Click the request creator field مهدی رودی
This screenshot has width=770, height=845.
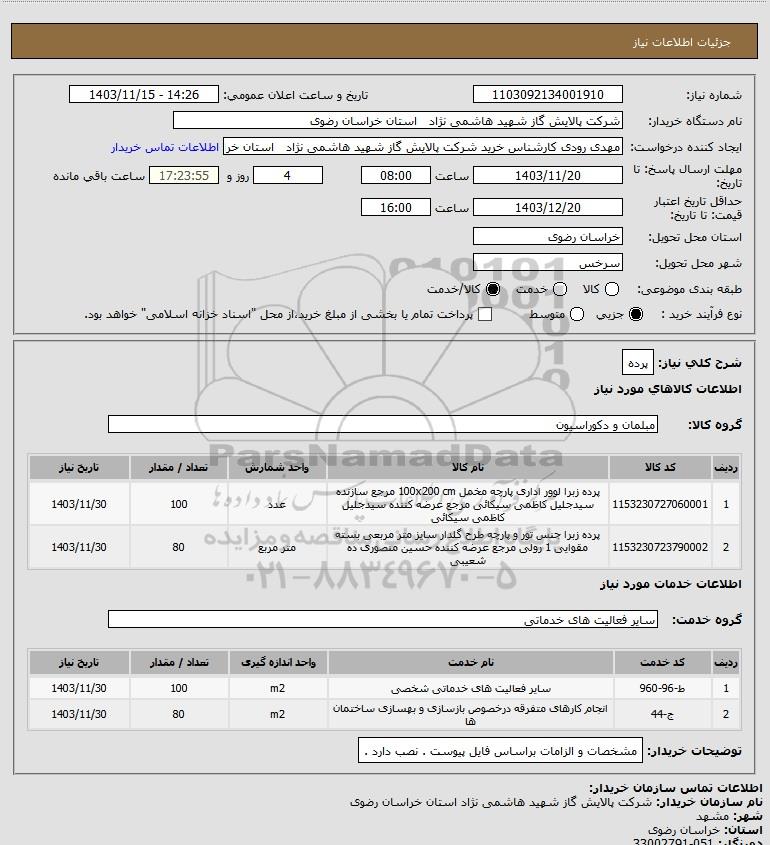tap(423, 147)
